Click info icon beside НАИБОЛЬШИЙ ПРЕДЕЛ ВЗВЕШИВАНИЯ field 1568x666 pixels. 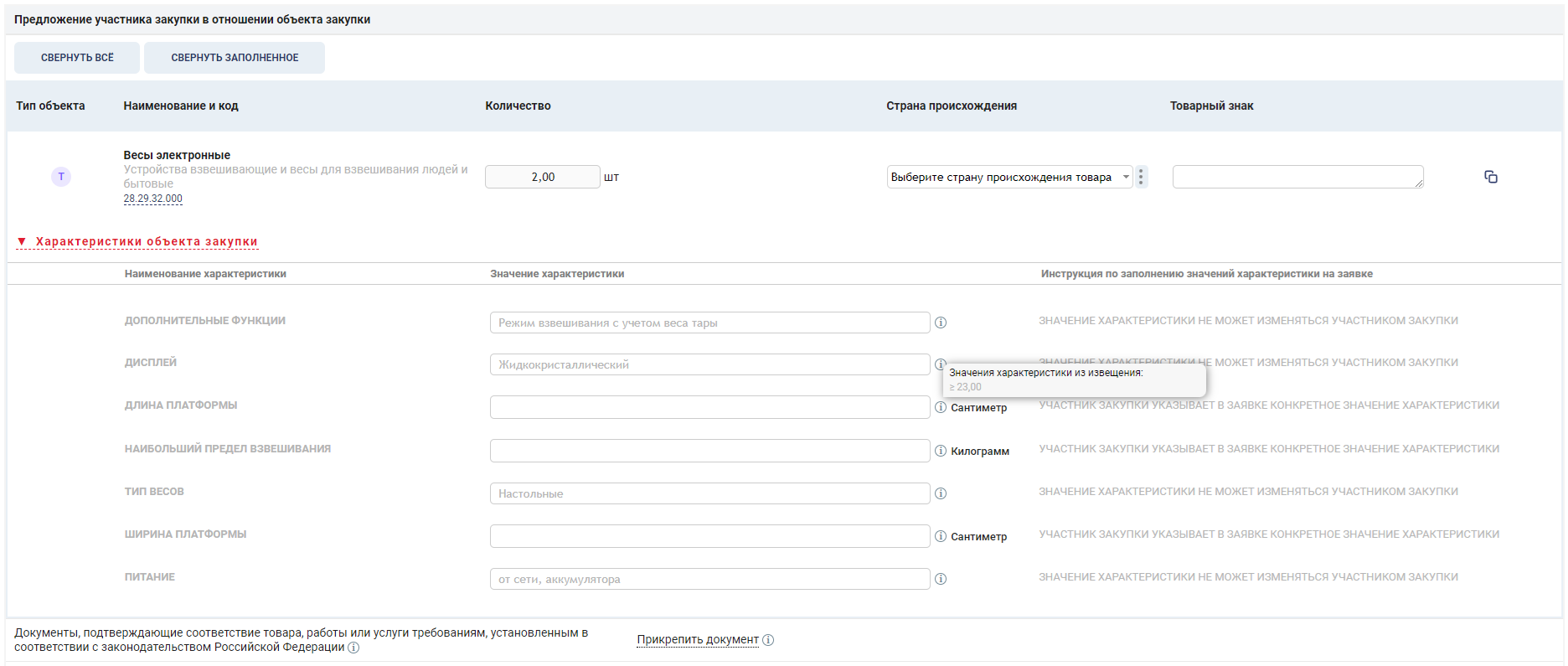tap(941, 451)
